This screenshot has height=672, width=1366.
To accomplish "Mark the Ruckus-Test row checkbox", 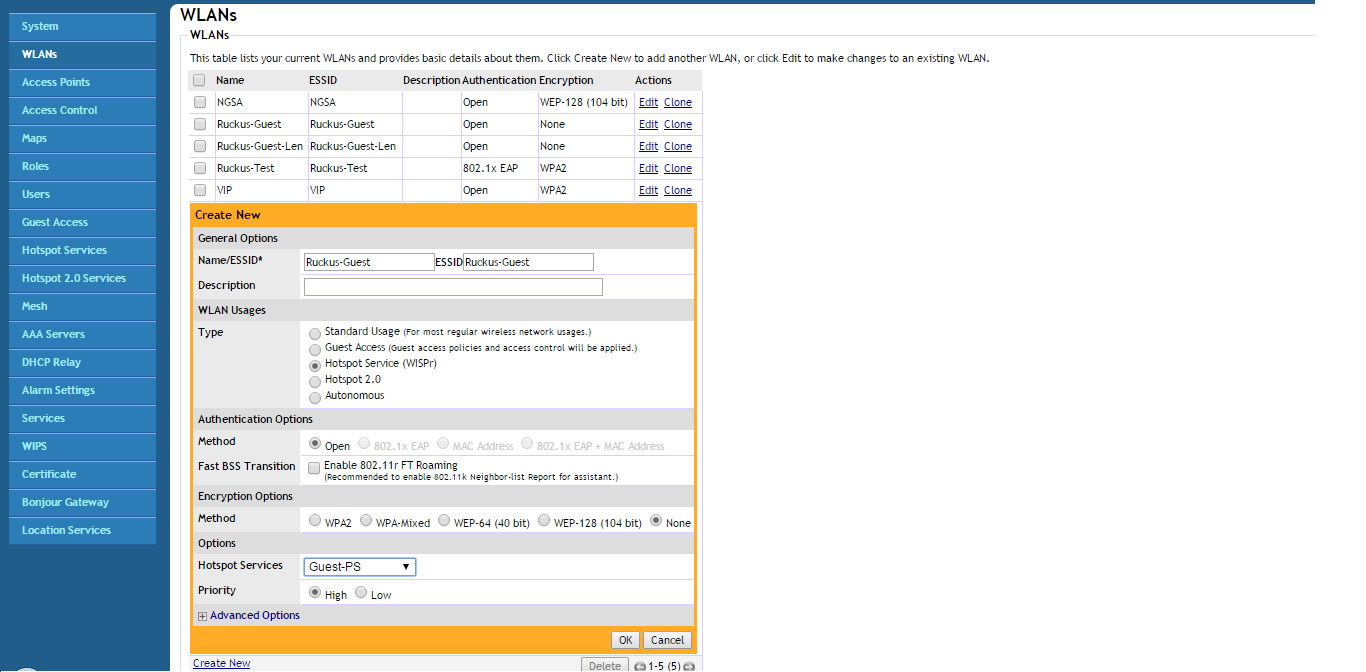I will coord(200,168).
